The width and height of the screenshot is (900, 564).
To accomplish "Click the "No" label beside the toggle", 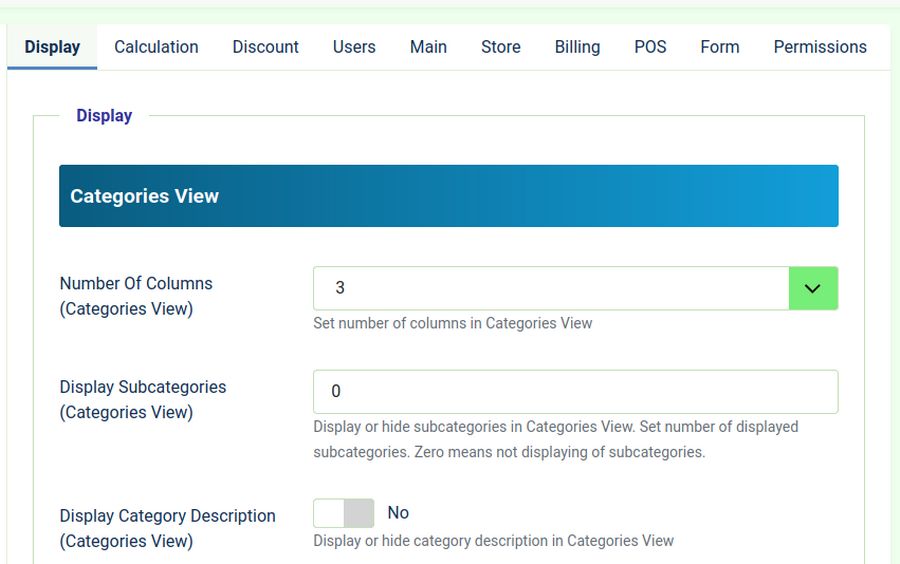I will point(398,513).
